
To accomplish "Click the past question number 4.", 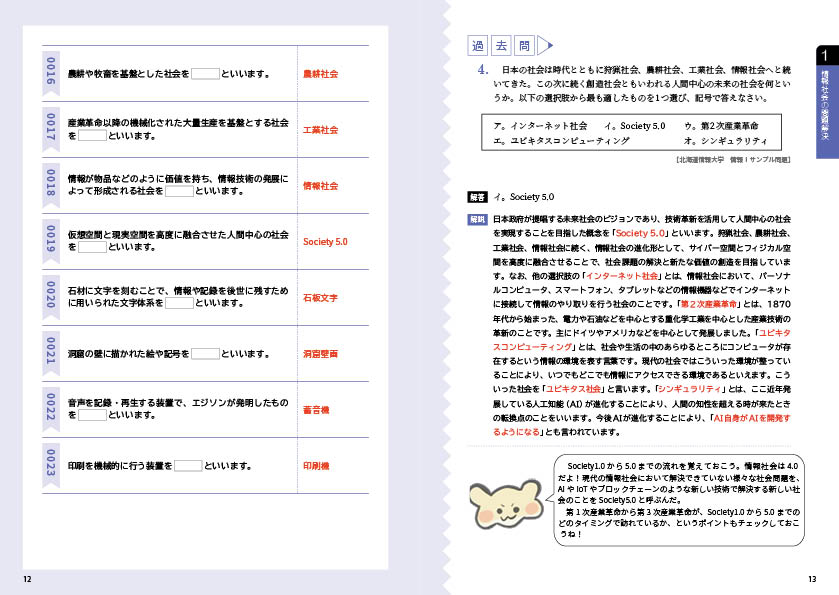I will (x=483, y=70).
